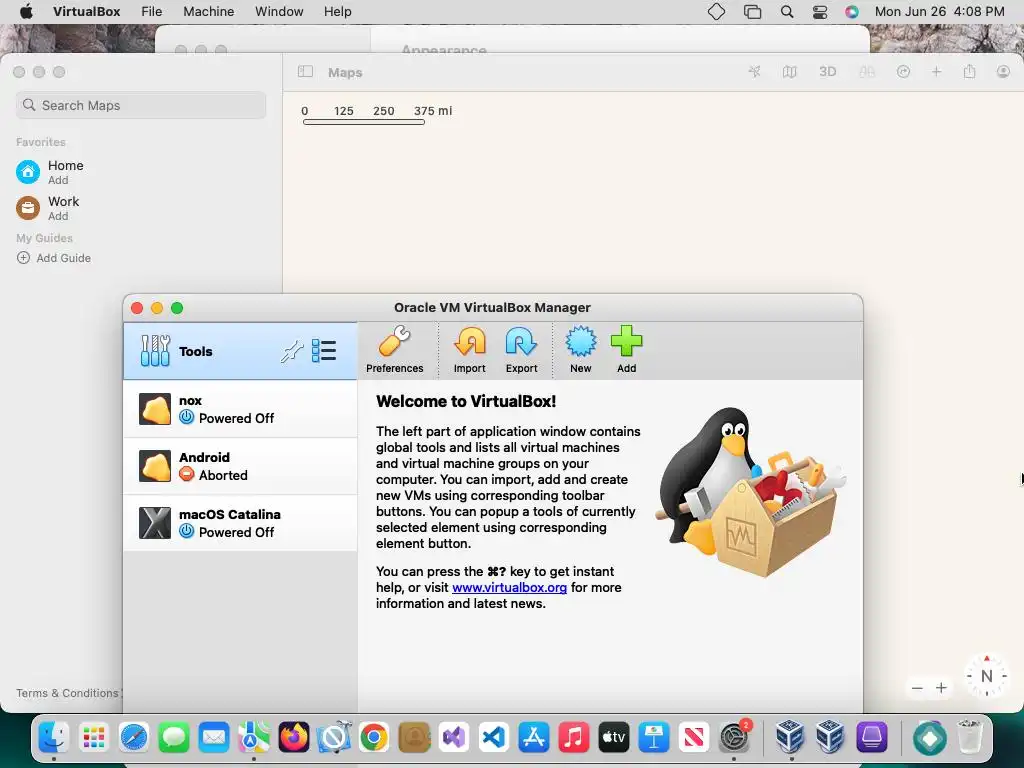Screen dimensions: 1024x768
Task: Open the Apple menu
Action: tap(26, 12)
